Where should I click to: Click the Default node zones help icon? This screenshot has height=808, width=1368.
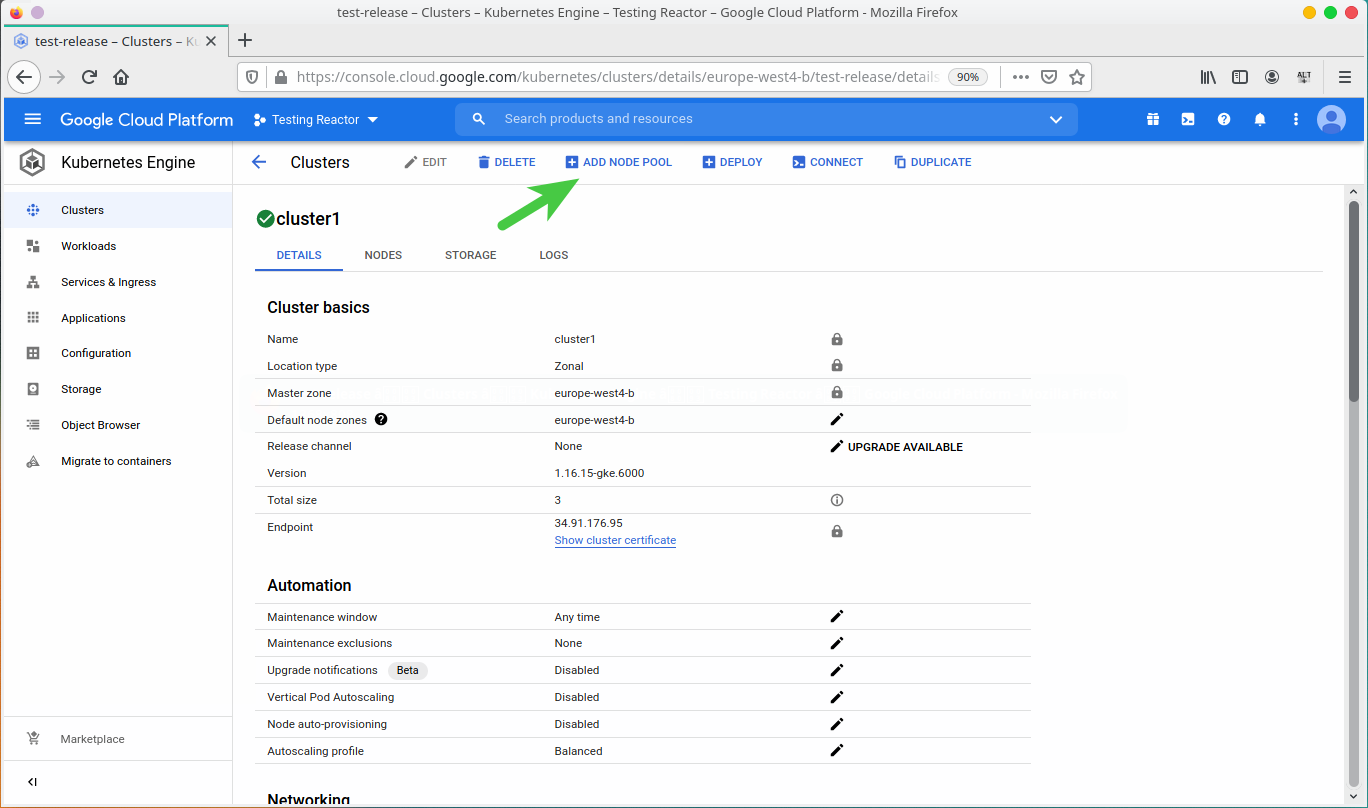pos(381,420)
